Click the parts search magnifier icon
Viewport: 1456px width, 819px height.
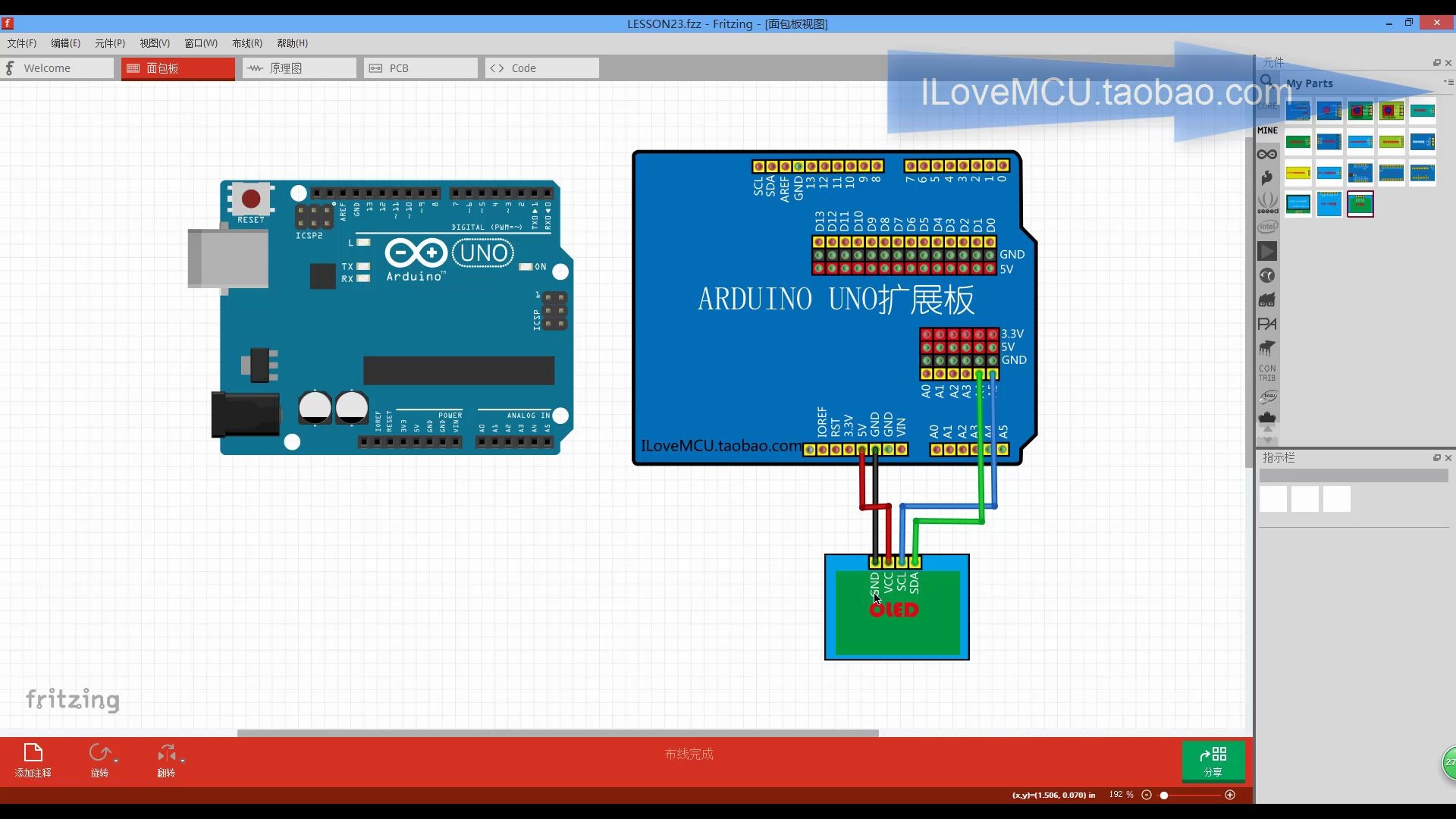tap(1267, 80)
